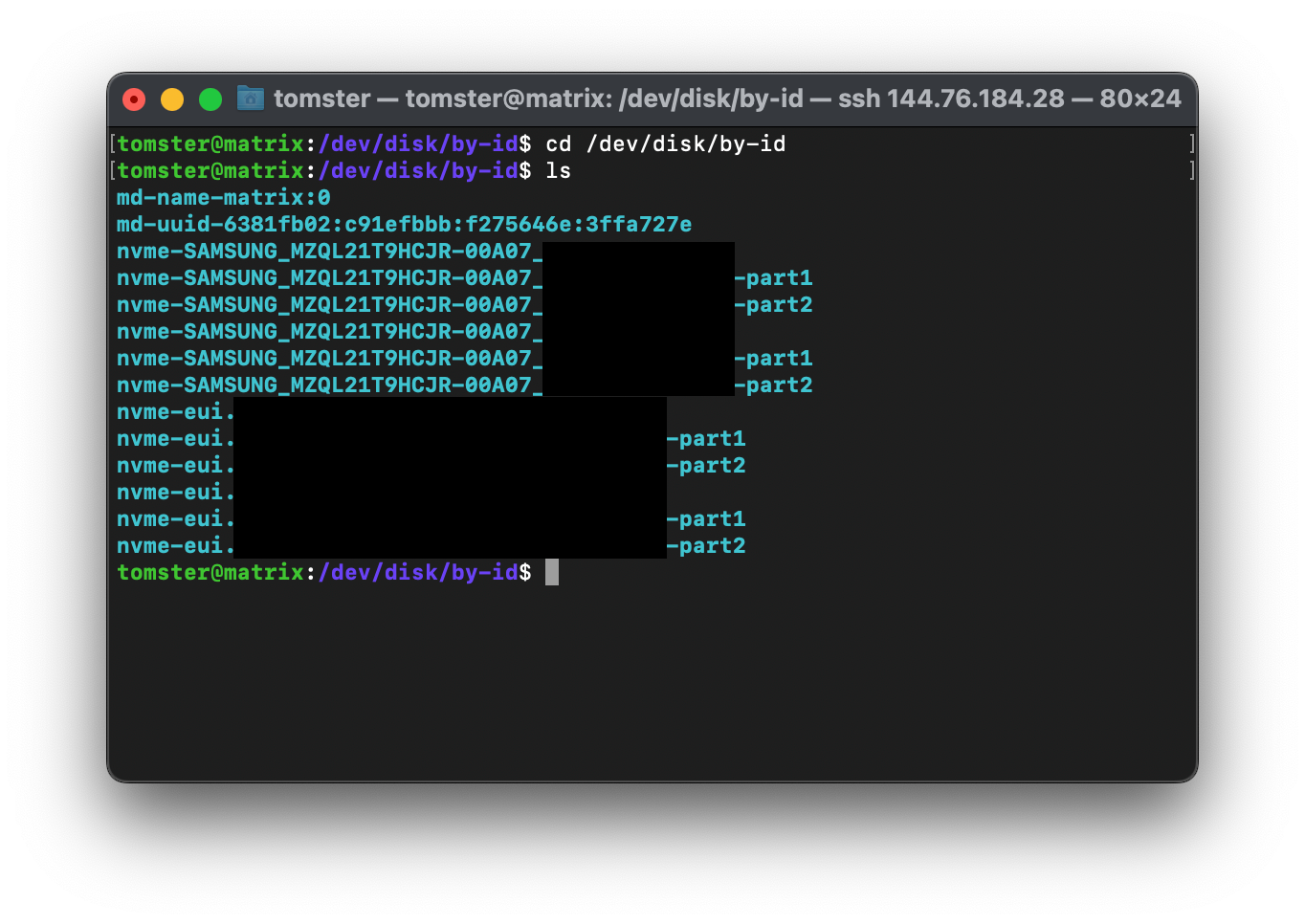Minimize the terminal using the yellow button

(x=172, y=99)
